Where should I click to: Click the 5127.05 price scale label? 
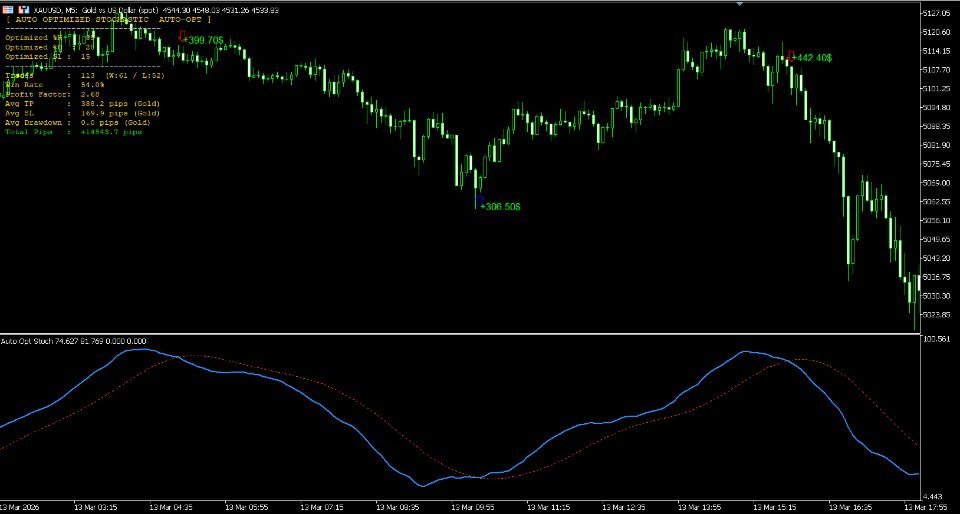coord(939,13)
